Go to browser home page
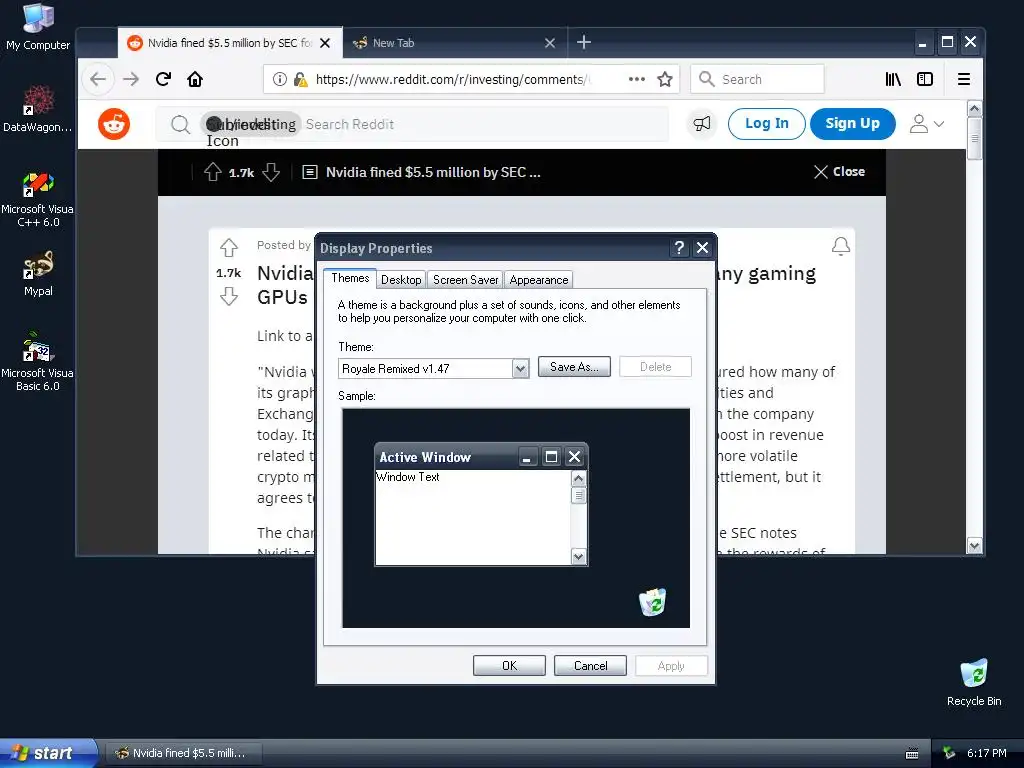 (x=195, y=79)
